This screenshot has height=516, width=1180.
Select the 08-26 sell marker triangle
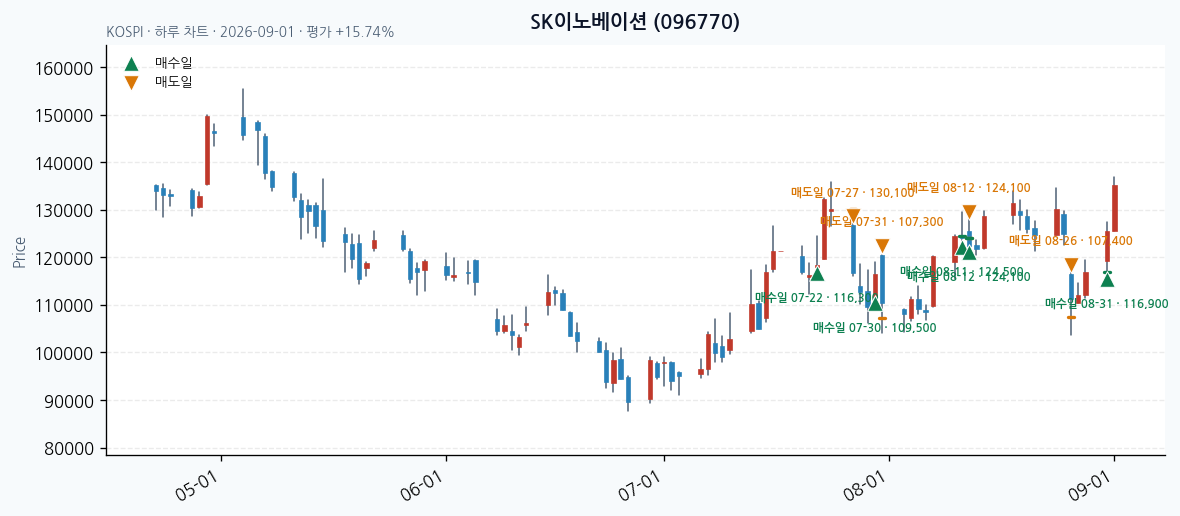point(1072,265)
